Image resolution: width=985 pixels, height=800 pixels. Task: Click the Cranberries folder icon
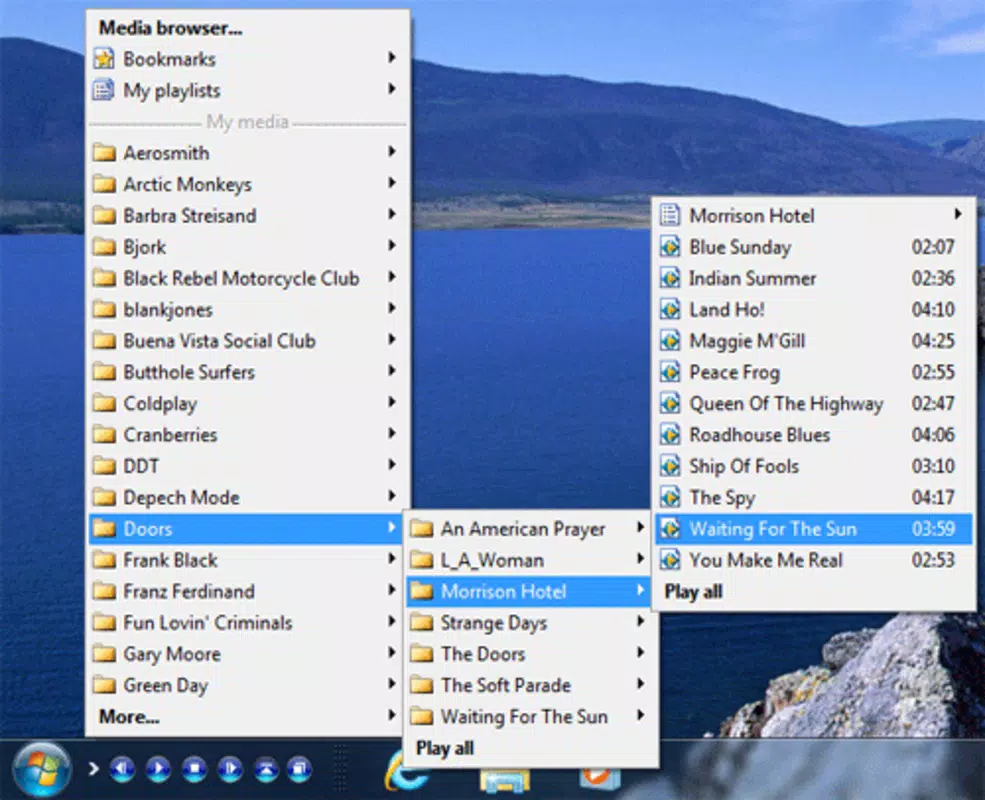click(104, 435)
